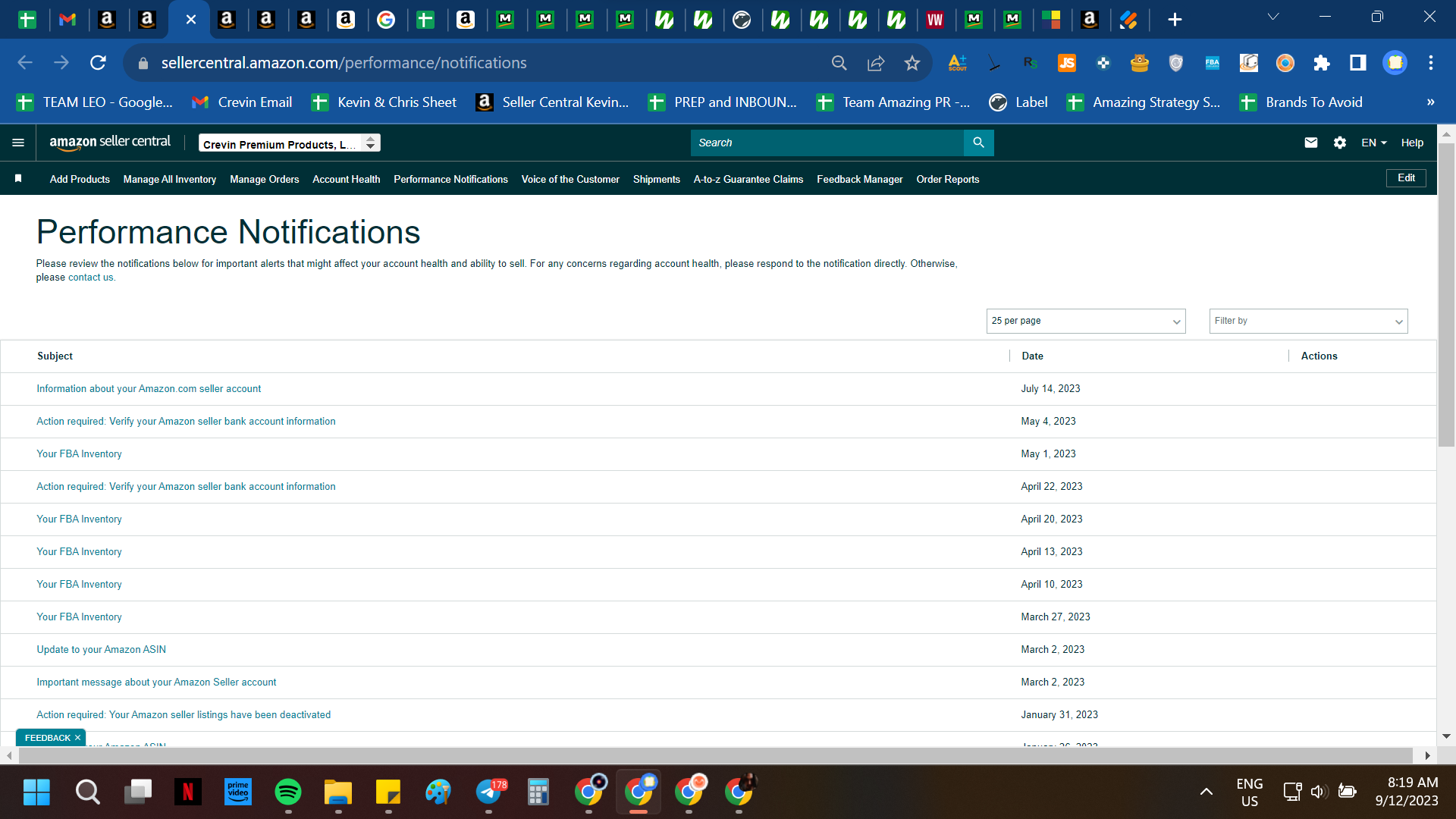The width and height of the screenshot is (1456, 819).
Task: Open Telegram from the taskbar
Action: 489,792
